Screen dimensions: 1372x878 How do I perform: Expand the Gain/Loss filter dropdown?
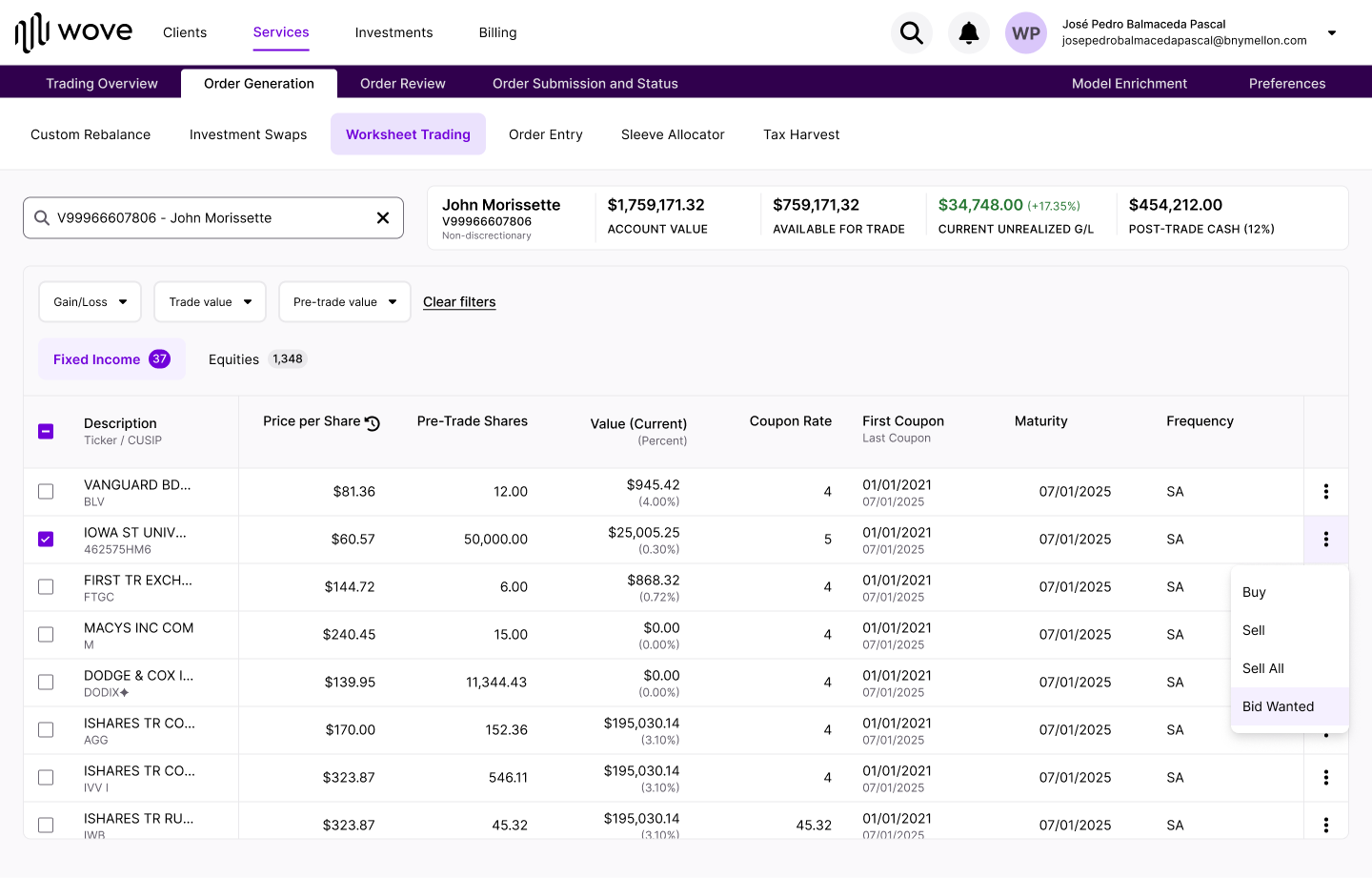pos(90,302)
